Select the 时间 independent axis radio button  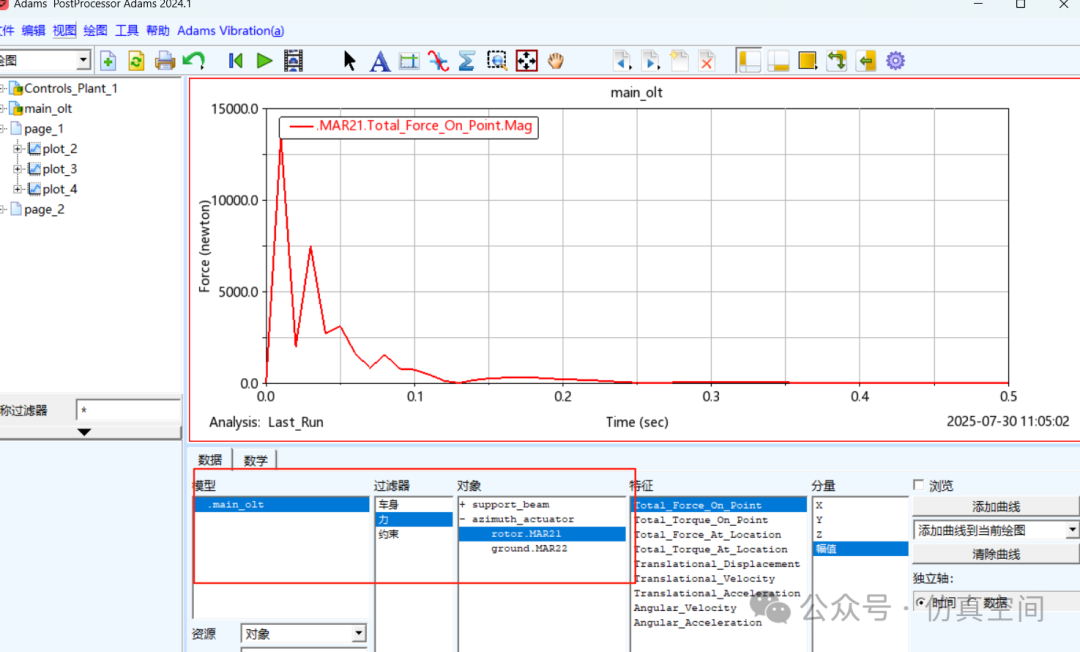[921, 603]
